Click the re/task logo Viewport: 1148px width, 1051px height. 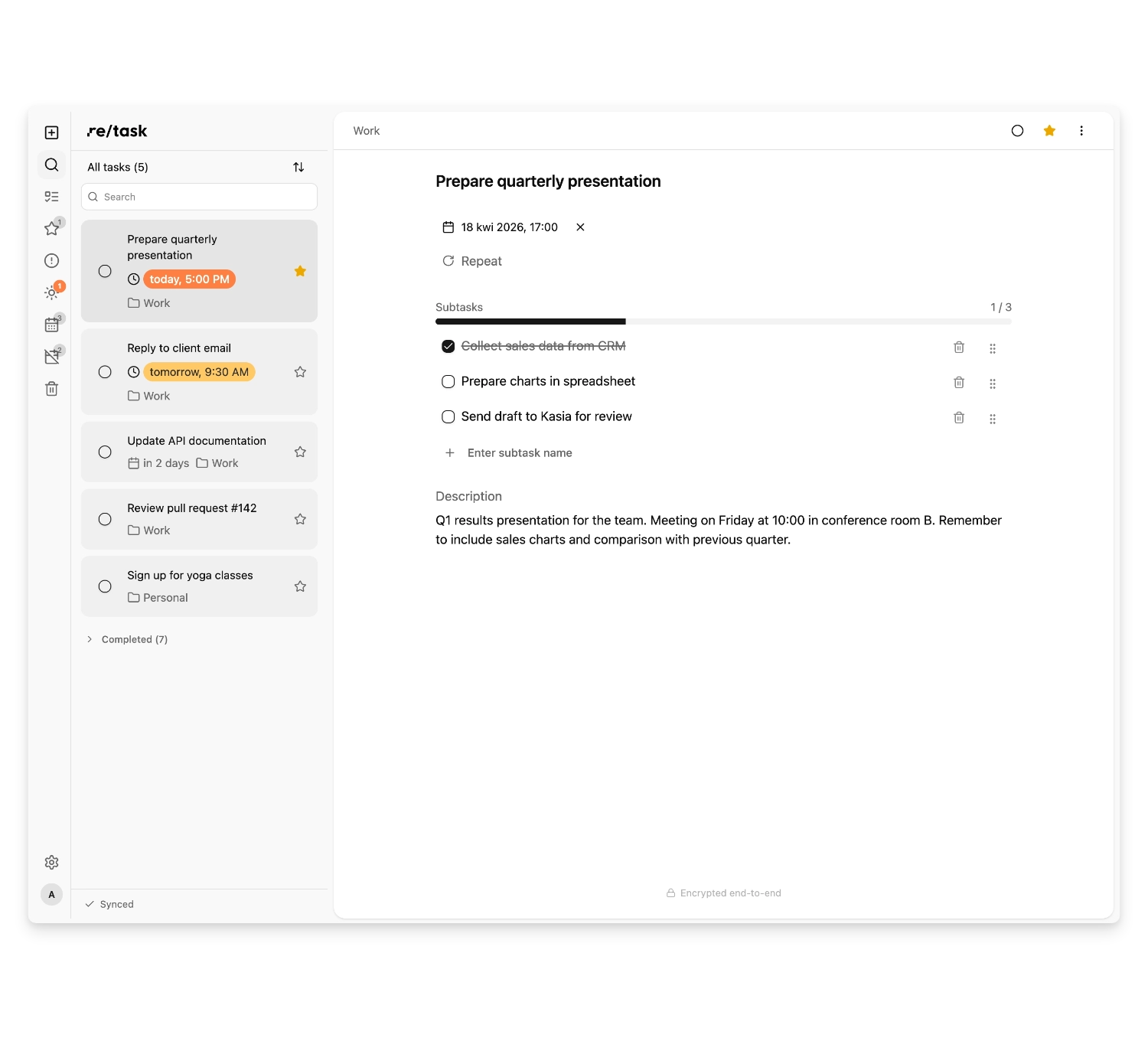click(x=117, y=131)
